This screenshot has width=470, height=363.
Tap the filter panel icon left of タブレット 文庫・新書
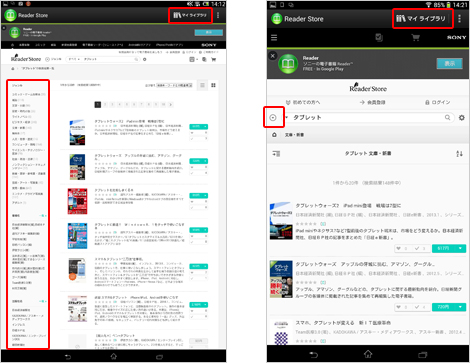276,154
